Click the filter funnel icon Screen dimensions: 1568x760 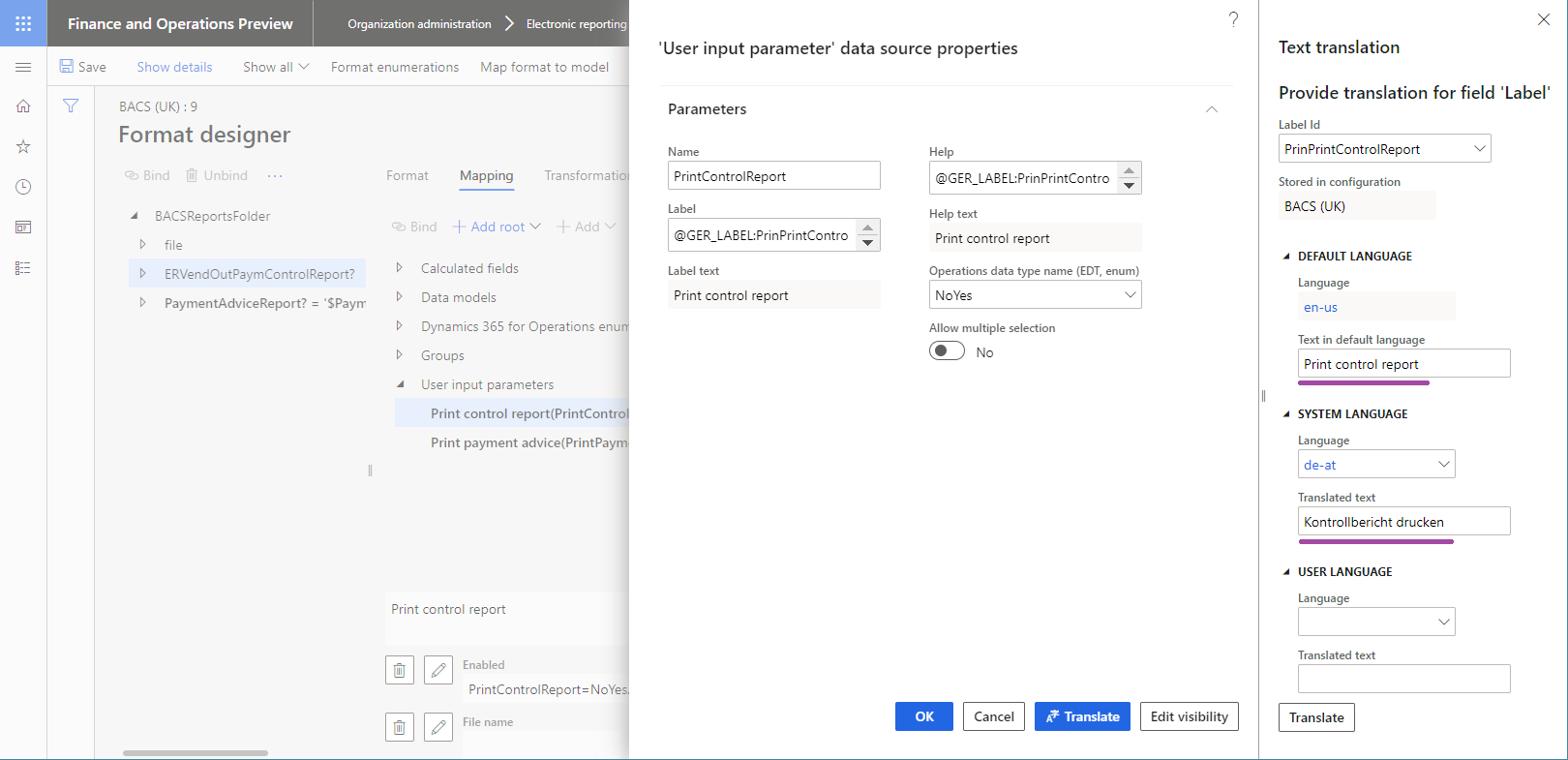coord(71,106)
